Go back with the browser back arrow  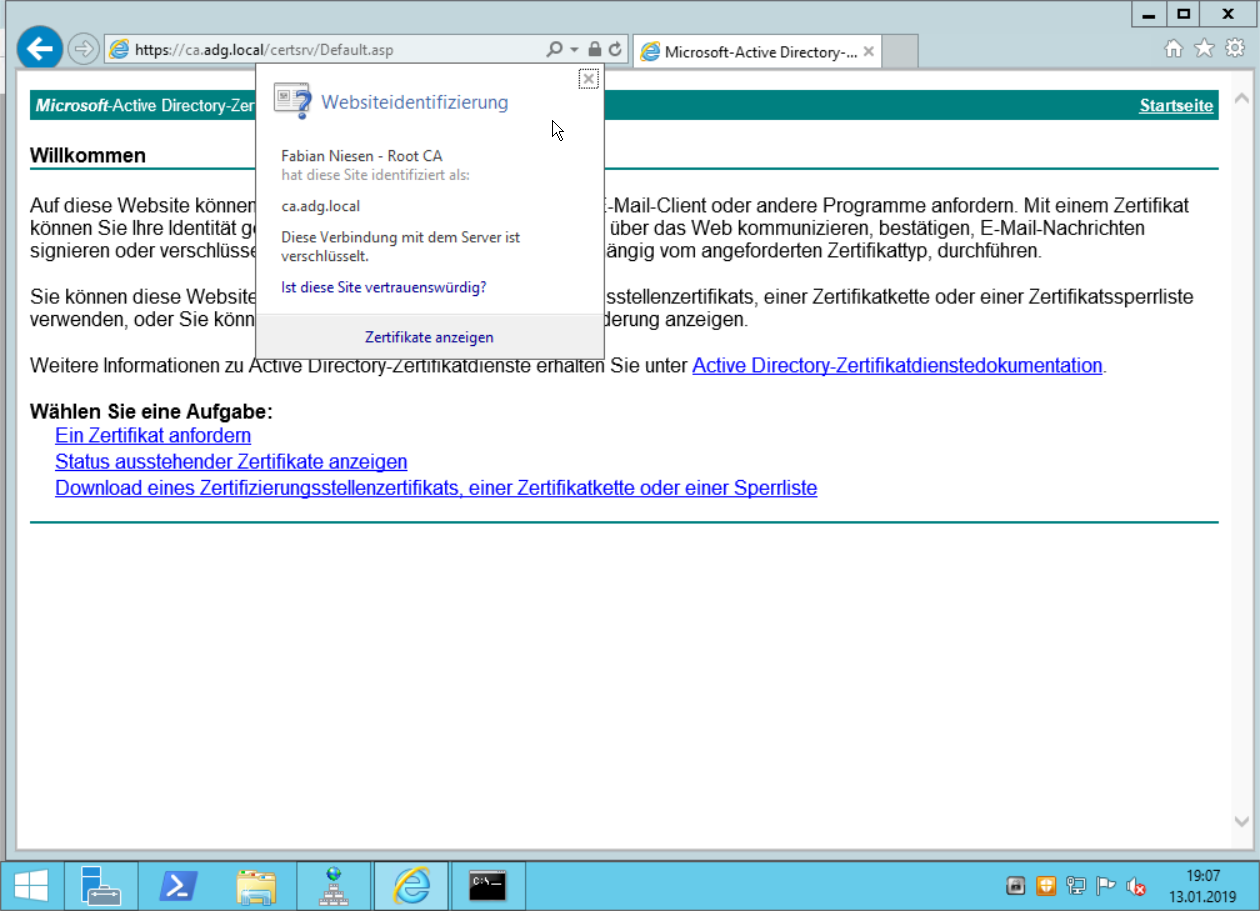[40, 48]
